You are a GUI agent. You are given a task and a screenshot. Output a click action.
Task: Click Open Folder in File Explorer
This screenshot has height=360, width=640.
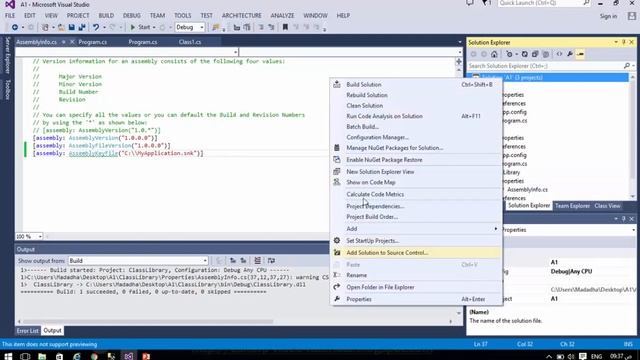[416, 287]
